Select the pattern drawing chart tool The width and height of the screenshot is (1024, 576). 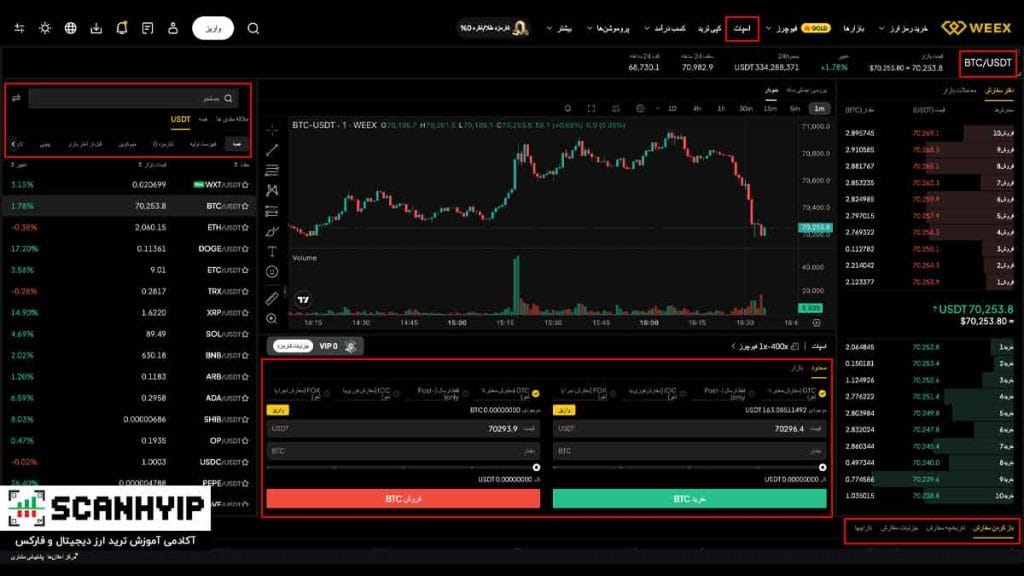tap(272, 191)
